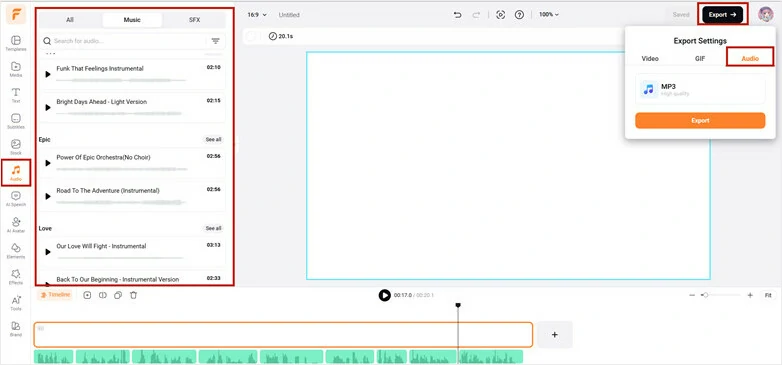Play Road To The Adventure preview
The height and width of the screenshot is (365, 782).
48,196
